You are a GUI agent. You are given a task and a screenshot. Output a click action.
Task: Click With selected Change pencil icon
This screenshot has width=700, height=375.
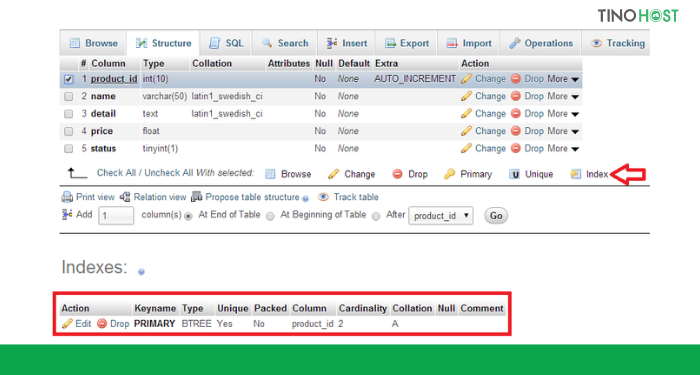coord(333,174)
